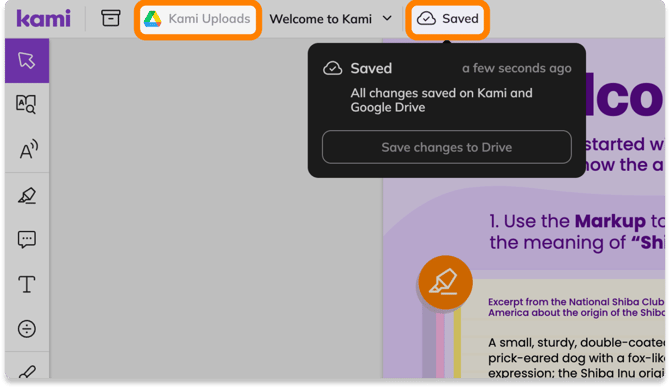Select the Drawing tool at the sidebar bottom

26,372
